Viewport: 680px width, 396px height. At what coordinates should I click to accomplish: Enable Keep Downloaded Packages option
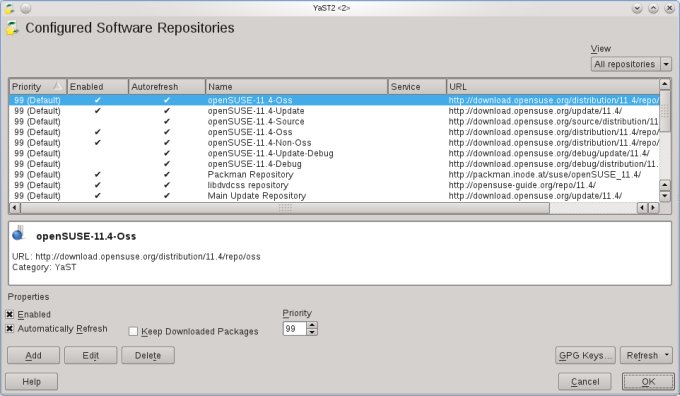click(x=133, y=332)
